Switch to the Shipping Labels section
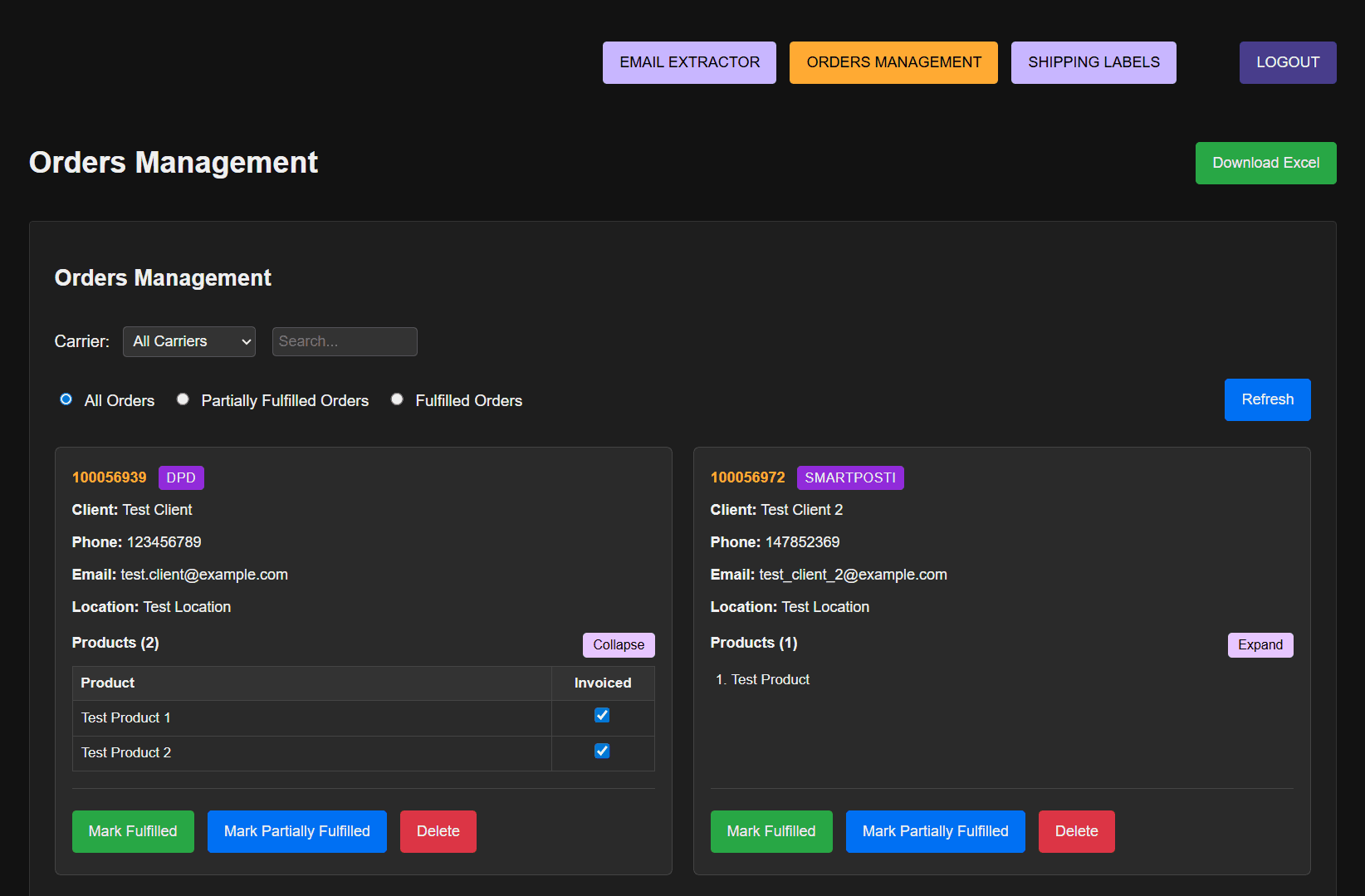1365x896 pixels. [x=1093, y=62]
